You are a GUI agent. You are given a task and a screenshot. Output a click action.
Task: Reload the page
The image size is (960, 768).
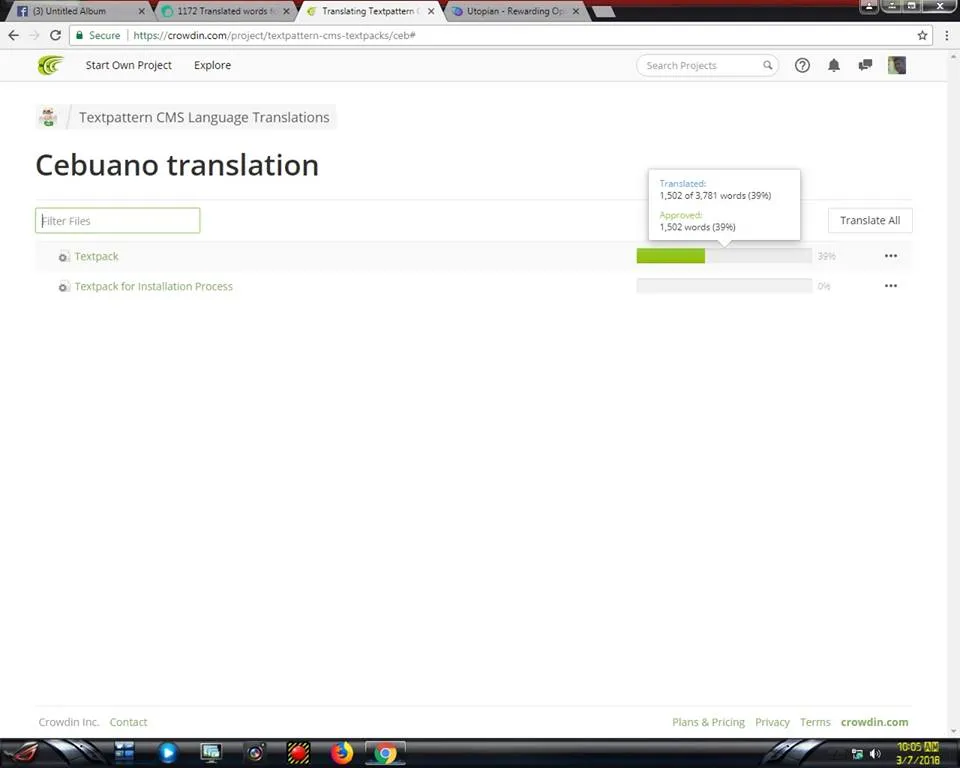(x=55, y=36)
